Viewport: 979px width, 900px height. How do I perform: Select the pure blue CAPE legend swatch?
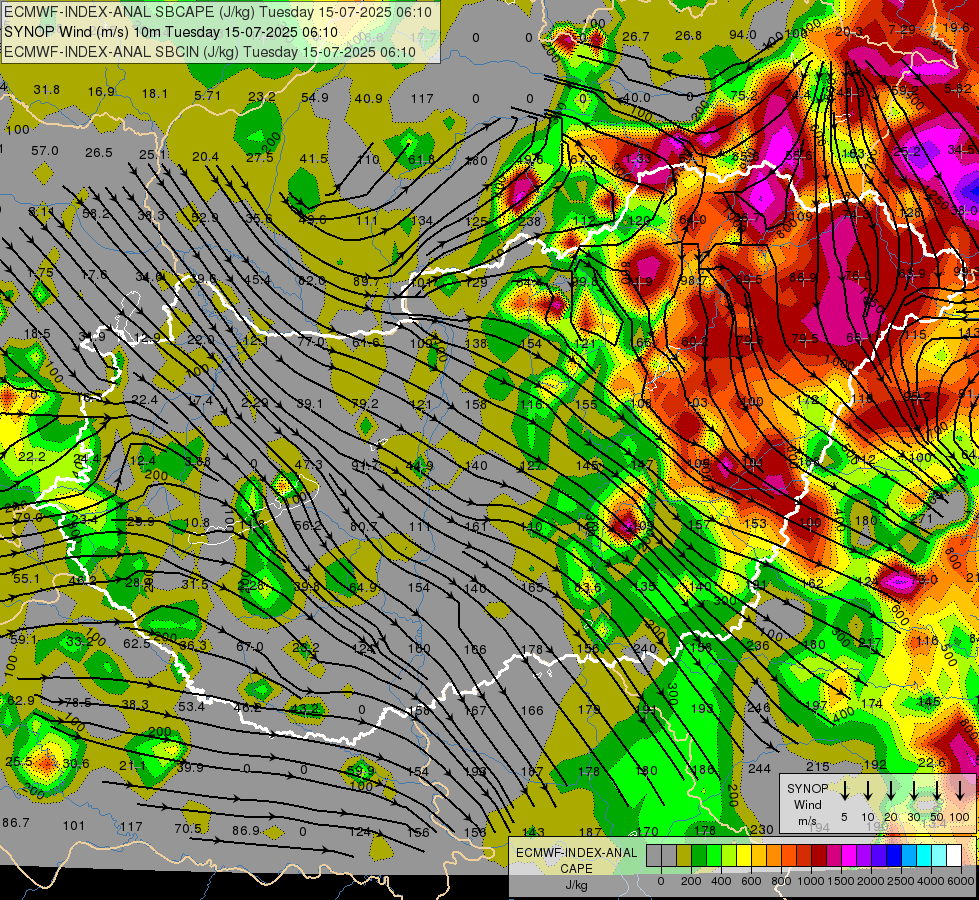coord(893,855)
